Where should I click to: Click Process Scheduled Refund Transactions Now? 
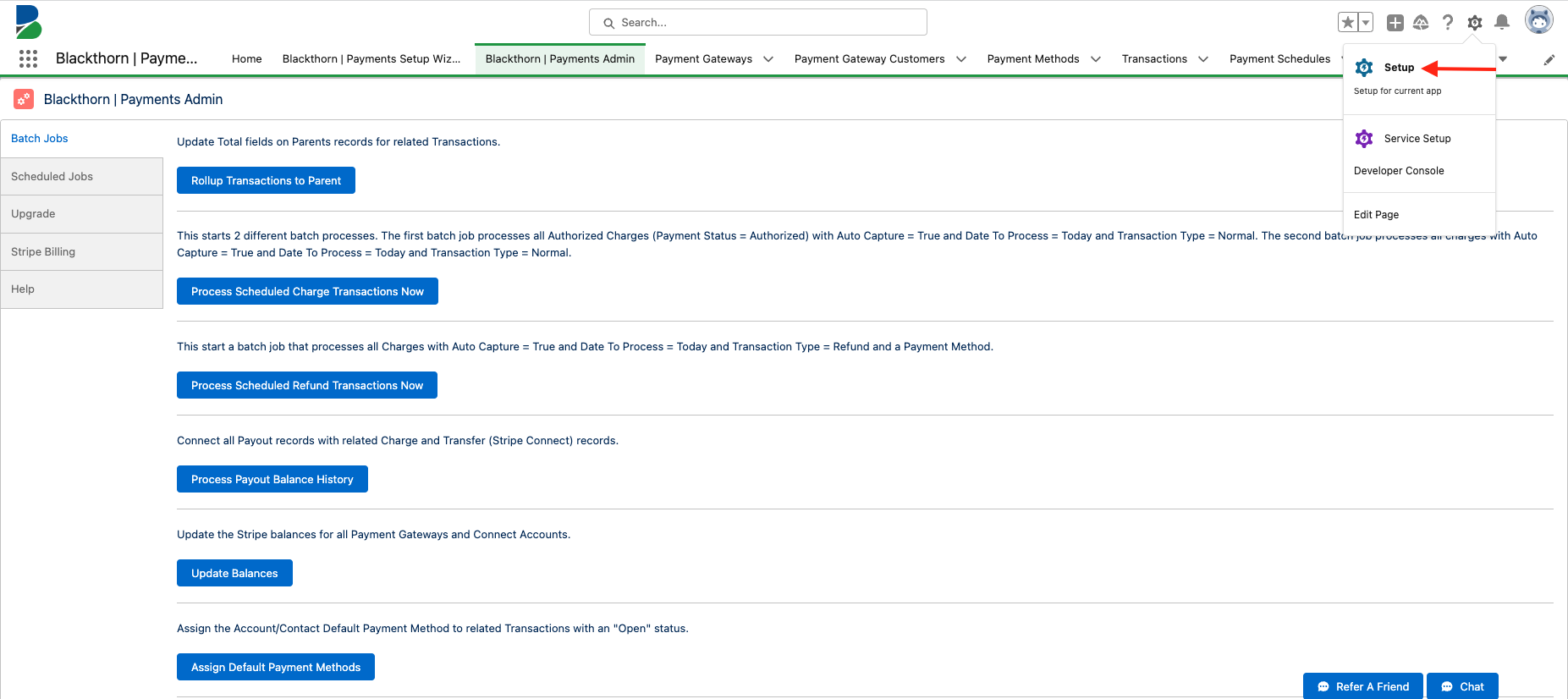click(307, 385)
